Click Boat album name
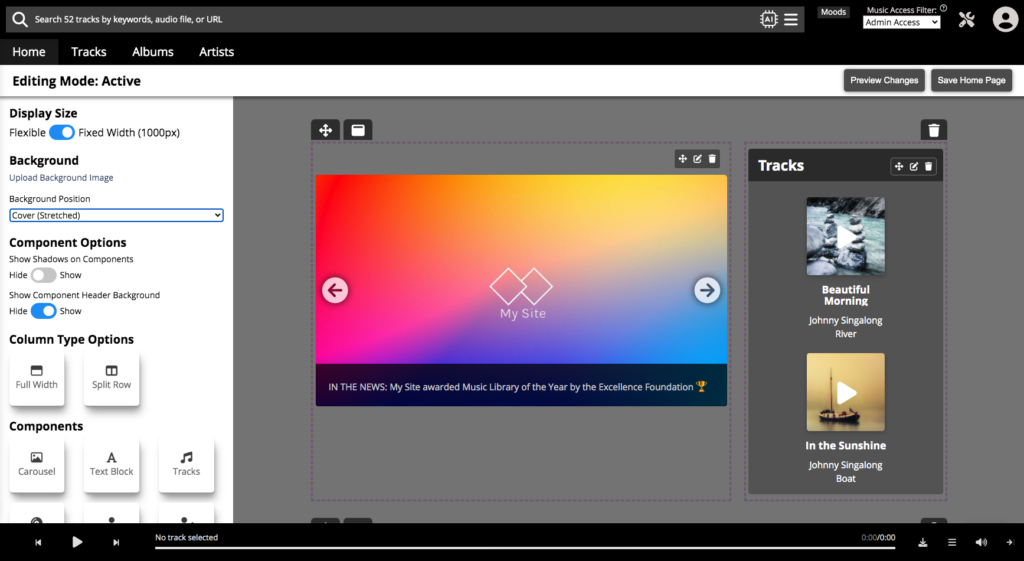Screen dimensions: 1024x561 tap(846, 479)
